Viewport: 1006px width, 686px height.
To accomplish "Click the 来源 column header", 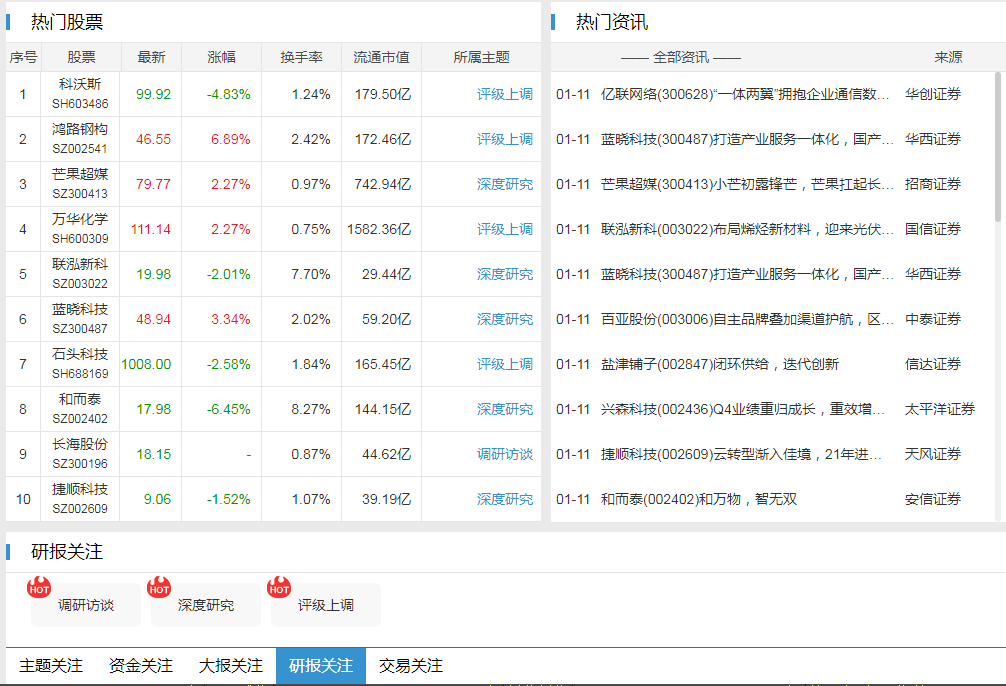I will [x=948, y=57].
